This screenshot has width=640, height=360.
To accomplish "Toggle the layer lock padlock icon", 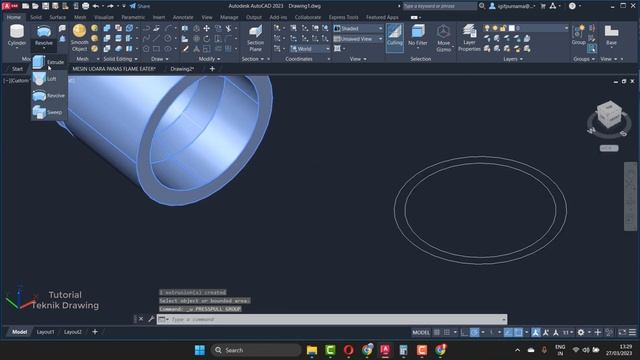I will coord(503,28).
